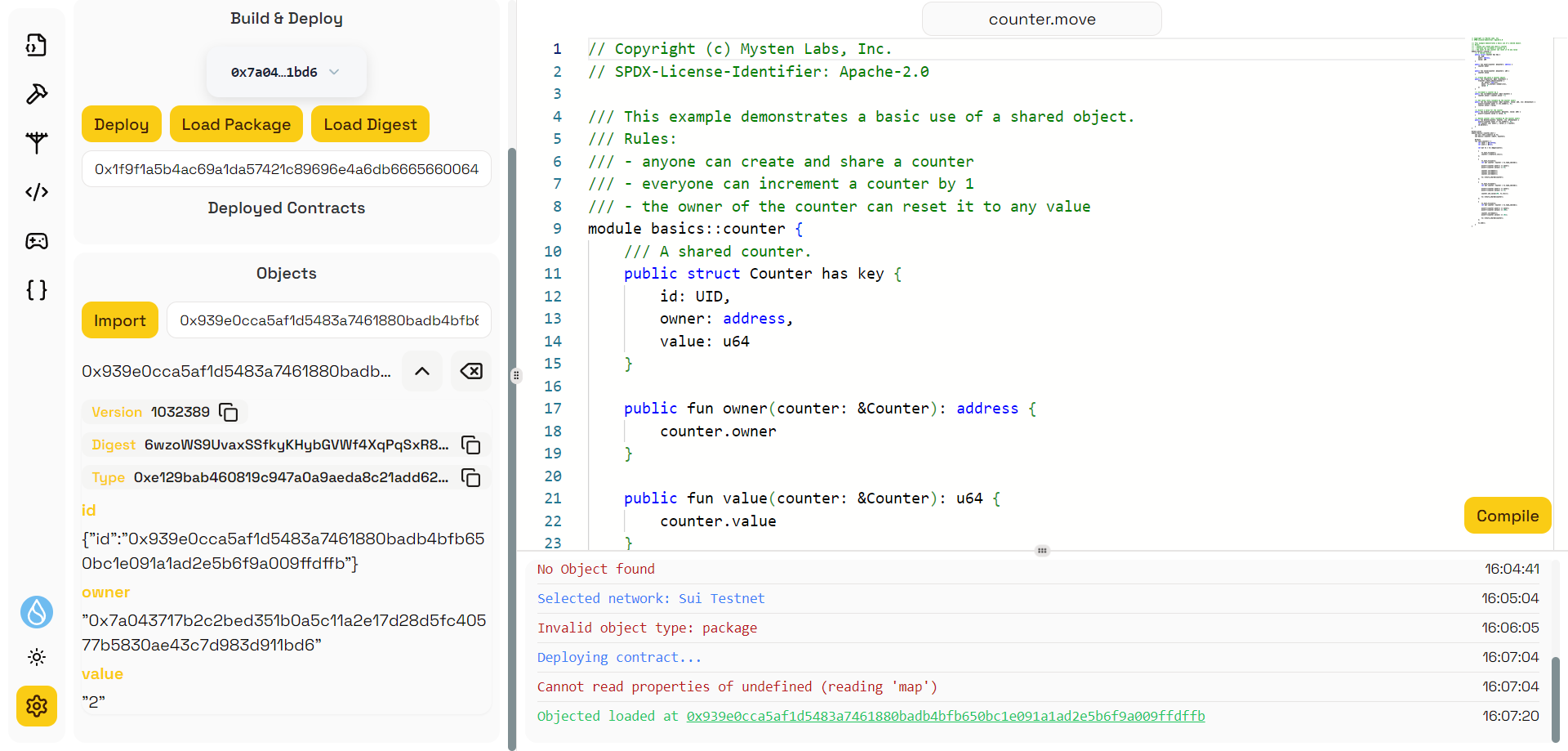Open the code brackets sidebar icon

pos(37,192)
